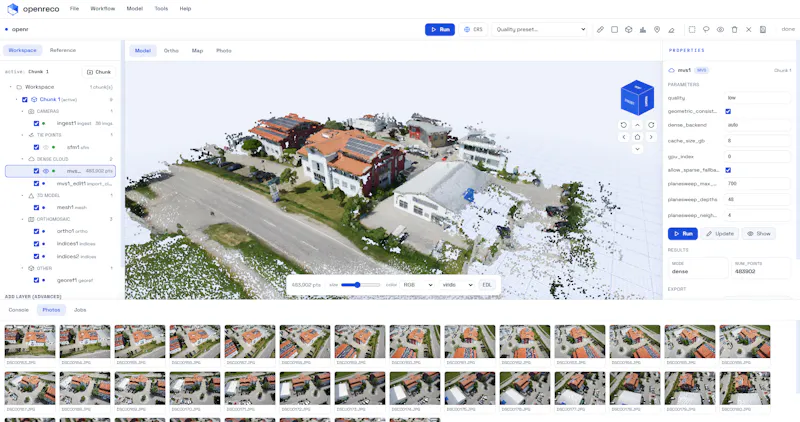Click the quality input field showing low
Image resolution: width=800 pixels, height=422 pixels.
click(x=758, y=97)
